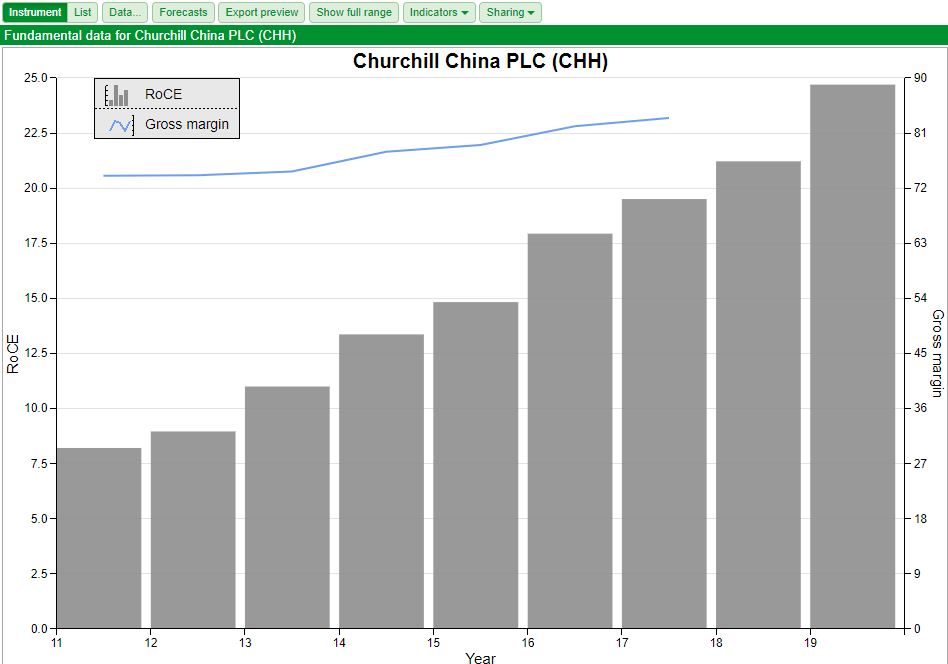Screen dimensions: 948x664
Task: Select the Gross margin legend label
Action: 187,124
